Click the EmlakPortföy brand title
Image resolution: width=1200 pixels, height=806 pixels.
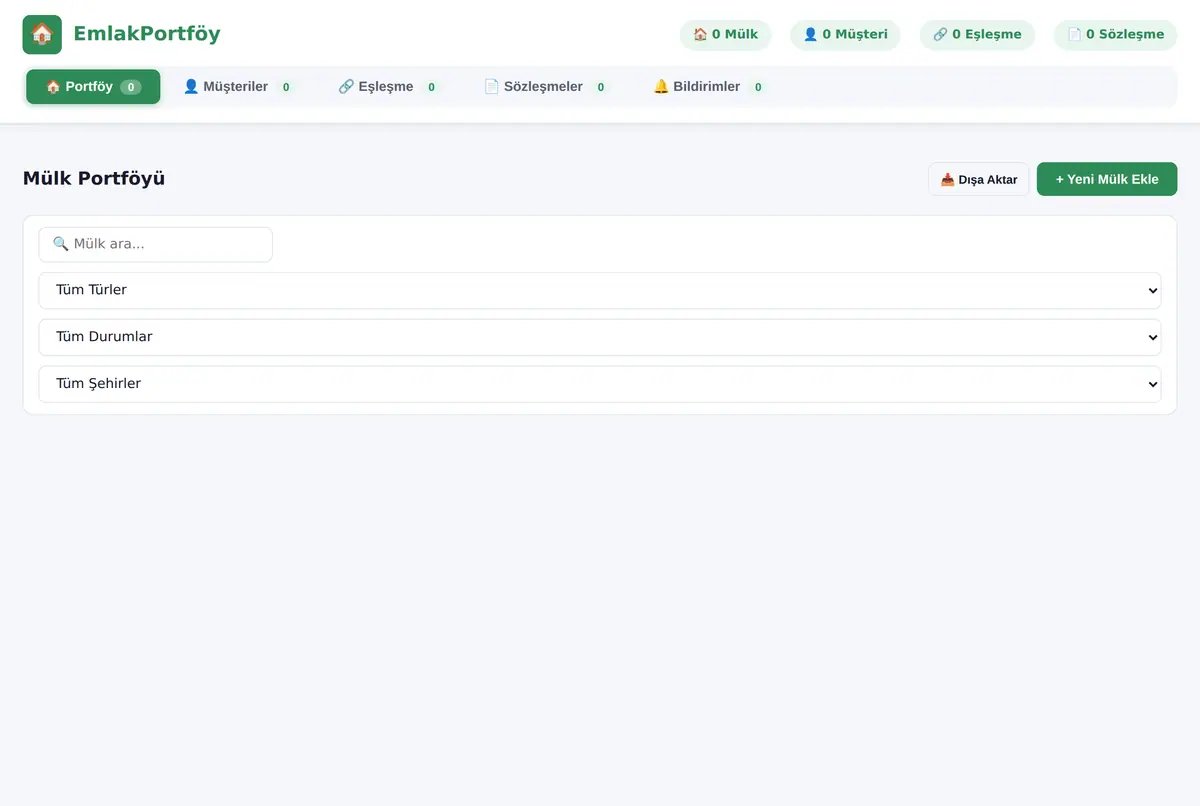pos(147,34)
